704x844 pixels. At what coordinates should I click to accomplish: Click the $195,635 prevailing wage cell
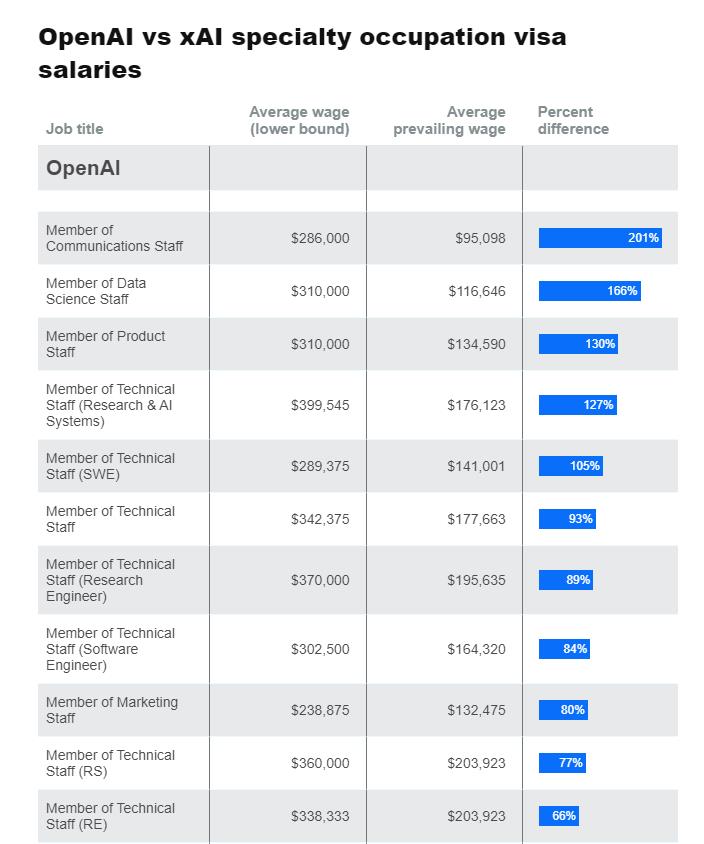click(x=476, y=580)
